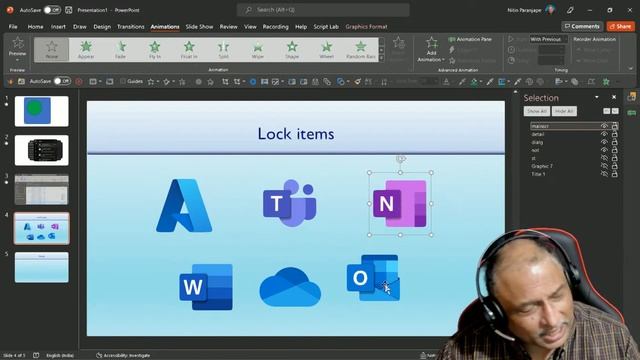Image resolution: width=640 pixels, height=360 pixels.
Task: Open the Comments button
Action: point(582,27)
